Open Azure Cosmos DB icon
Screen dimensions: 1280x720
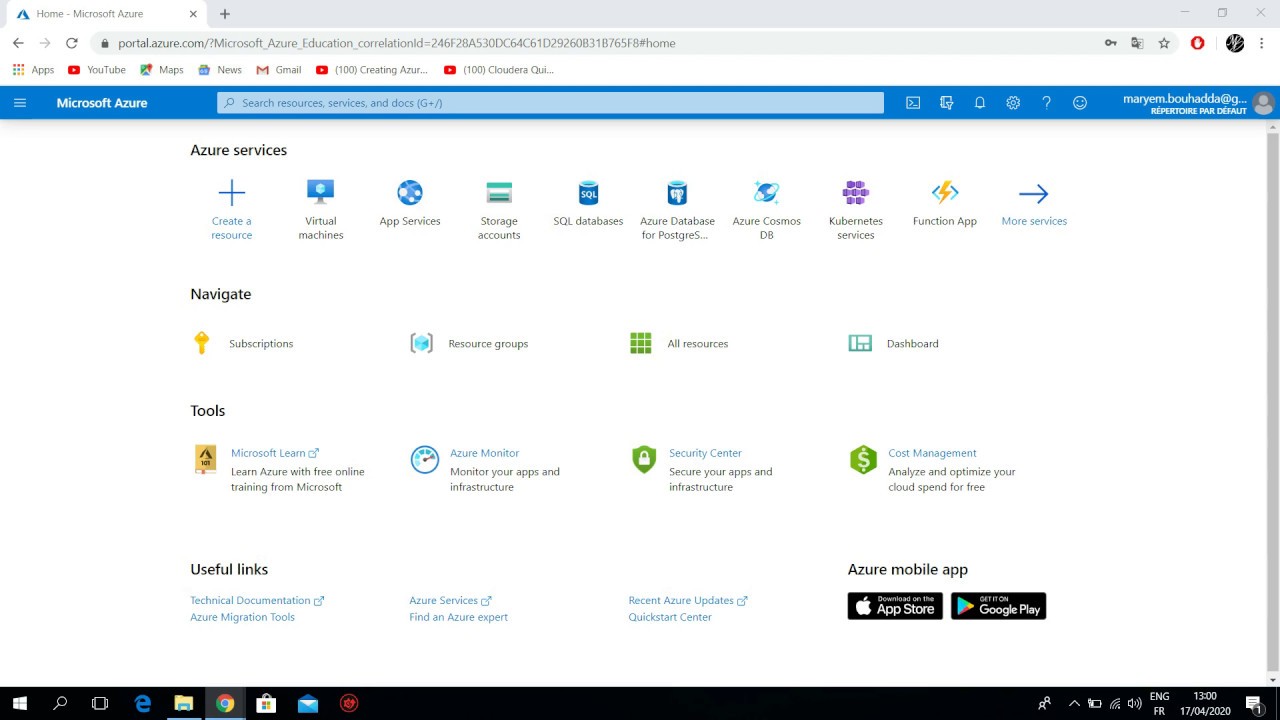[767, 193]
